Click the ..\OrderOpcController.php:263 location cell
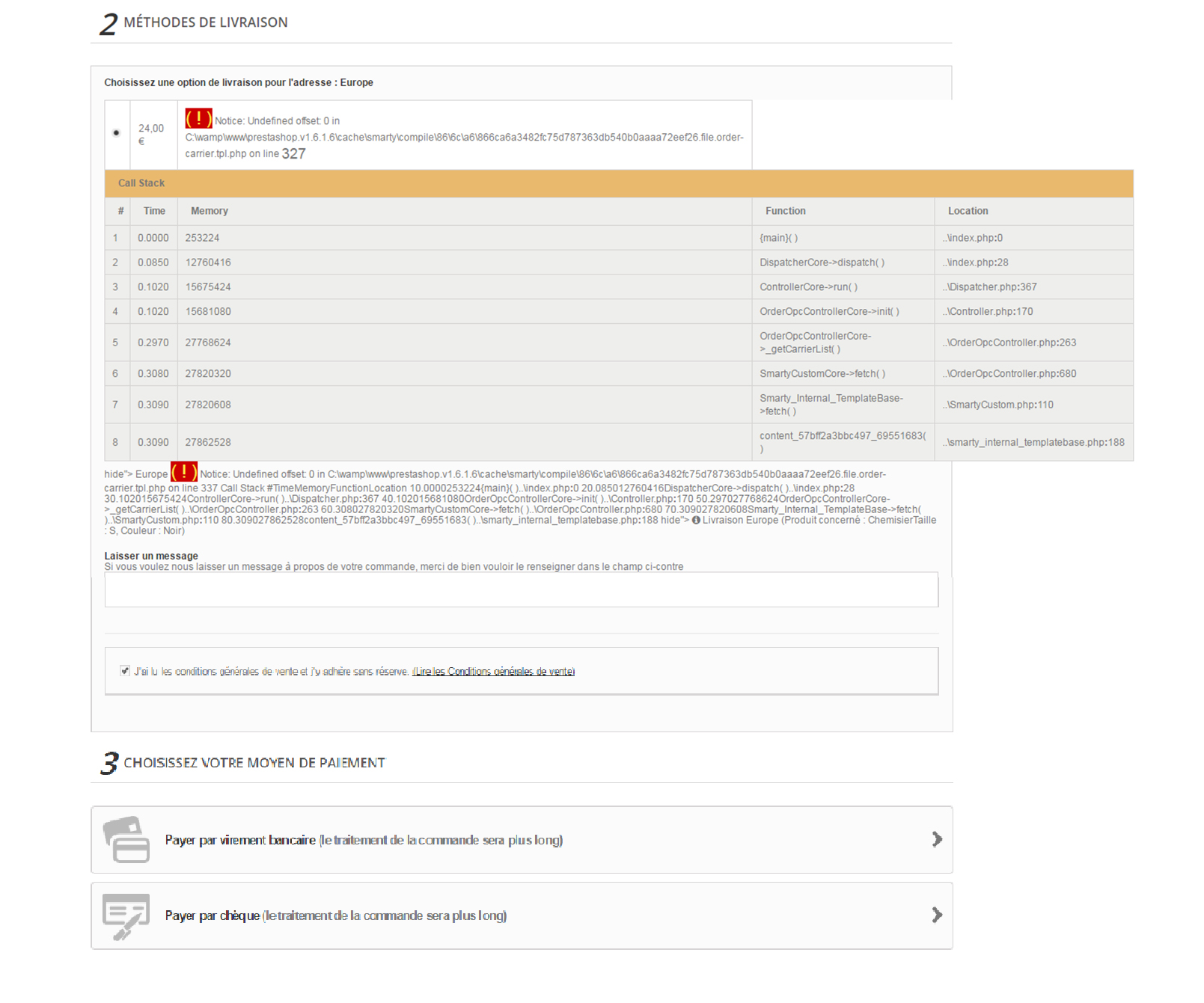The image size is (1204, 1003). (x=1034, y=343)
